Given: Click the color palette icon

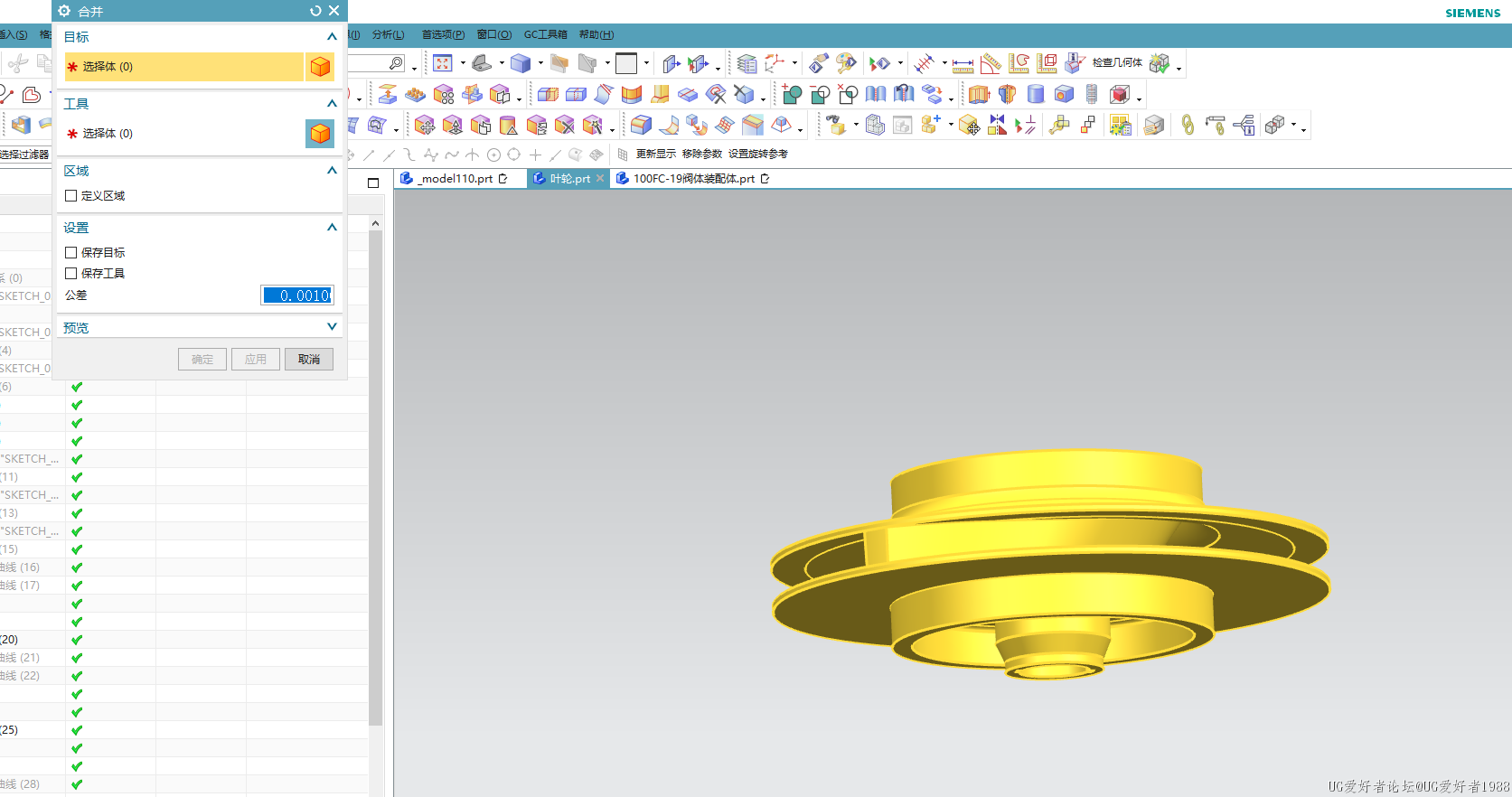Looking at the screenshot, I should click(846, 63).
